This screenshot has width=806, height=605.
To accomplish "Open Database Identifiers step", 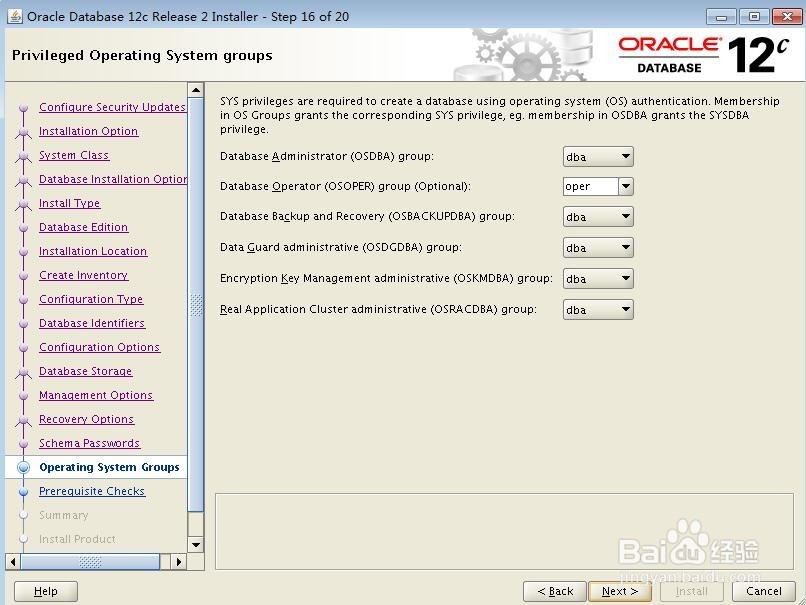I will point(92,323).
